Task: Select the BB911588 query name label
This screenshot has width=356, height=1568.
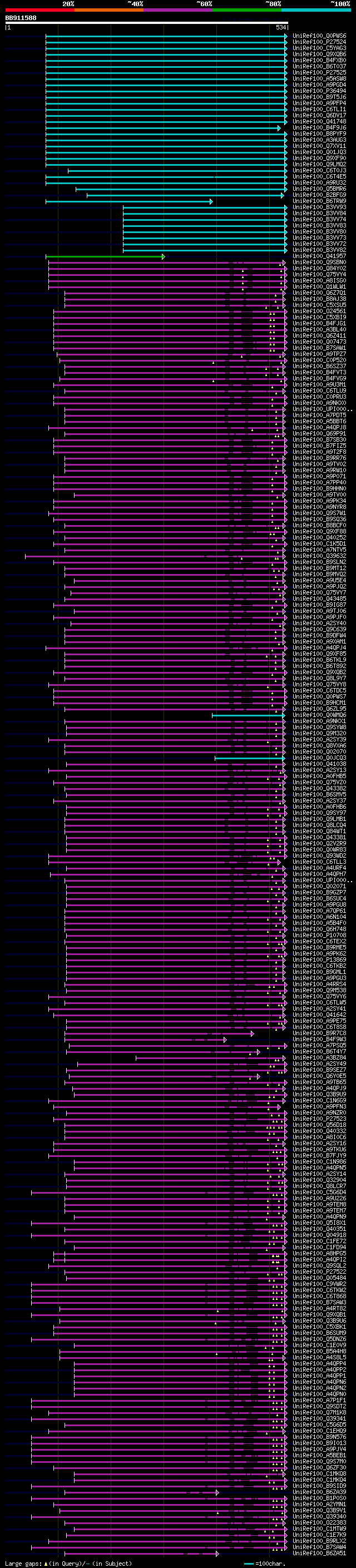Action: pos(21,18)
